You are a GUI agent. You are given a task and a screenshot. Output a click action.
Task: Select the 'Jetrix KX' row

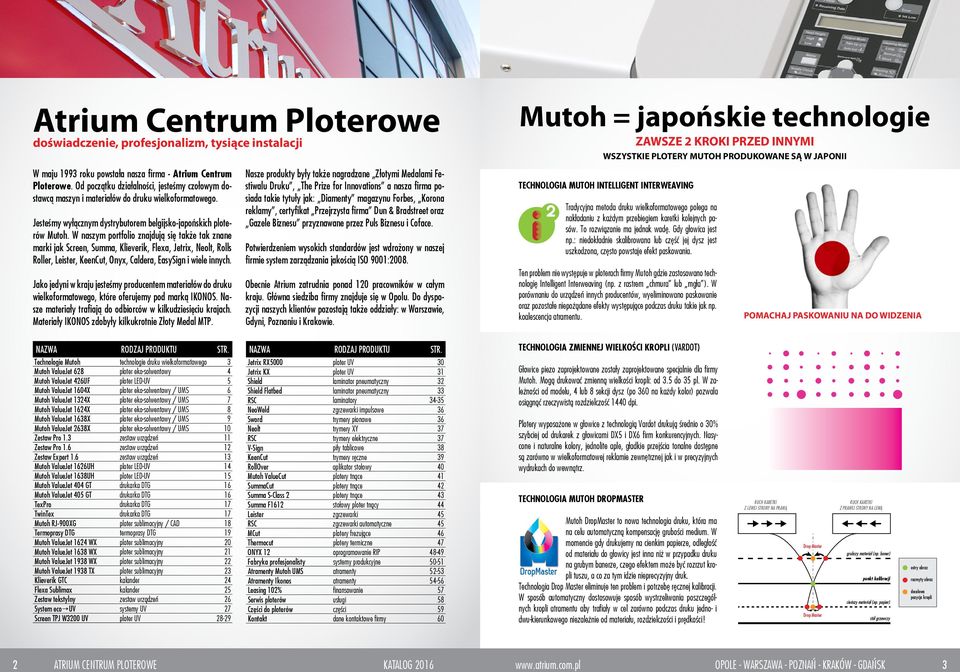345,371
